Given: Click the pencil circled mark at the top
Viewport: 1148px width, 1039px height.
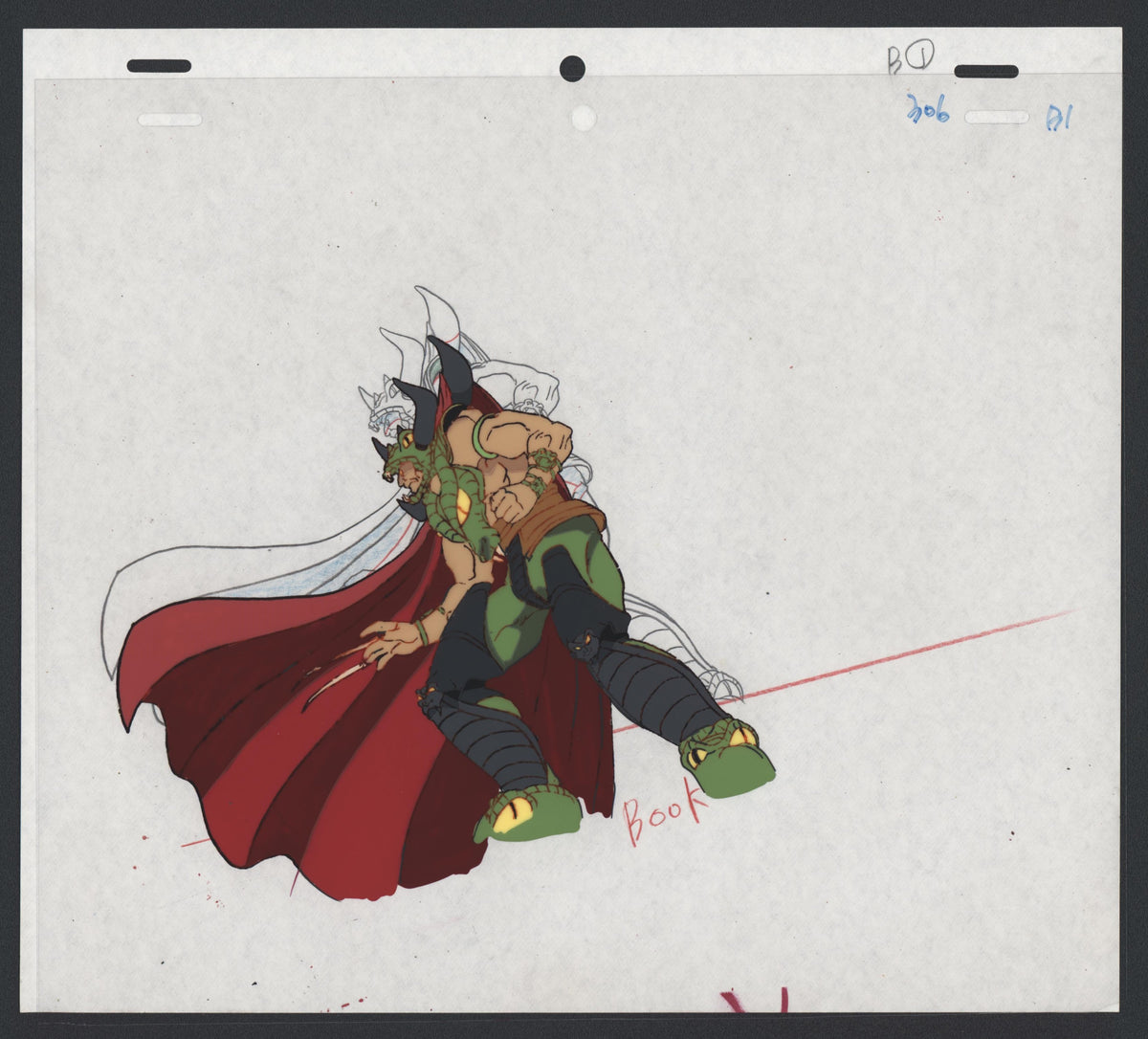Looking at the screenshot, I should [x=910, y=58].
